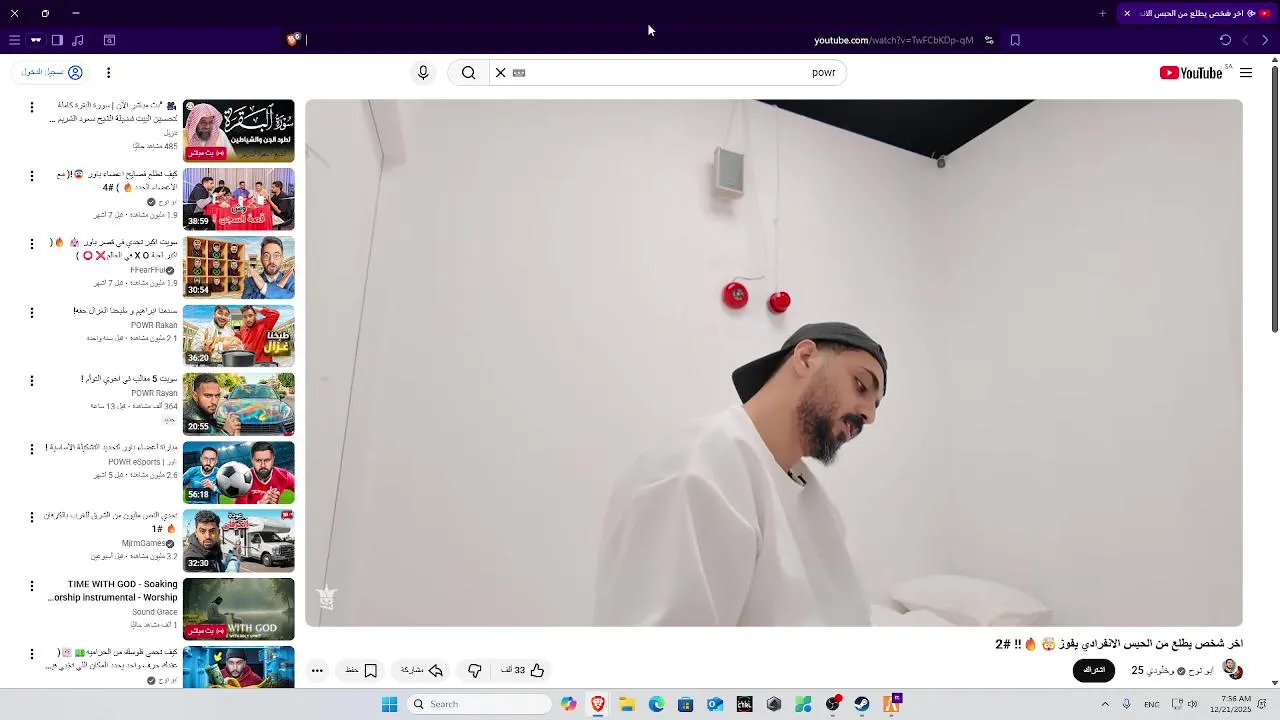Open the Windows Start menu
The height and width of the screenshot is (720, 1280).
tap(389, 704)
